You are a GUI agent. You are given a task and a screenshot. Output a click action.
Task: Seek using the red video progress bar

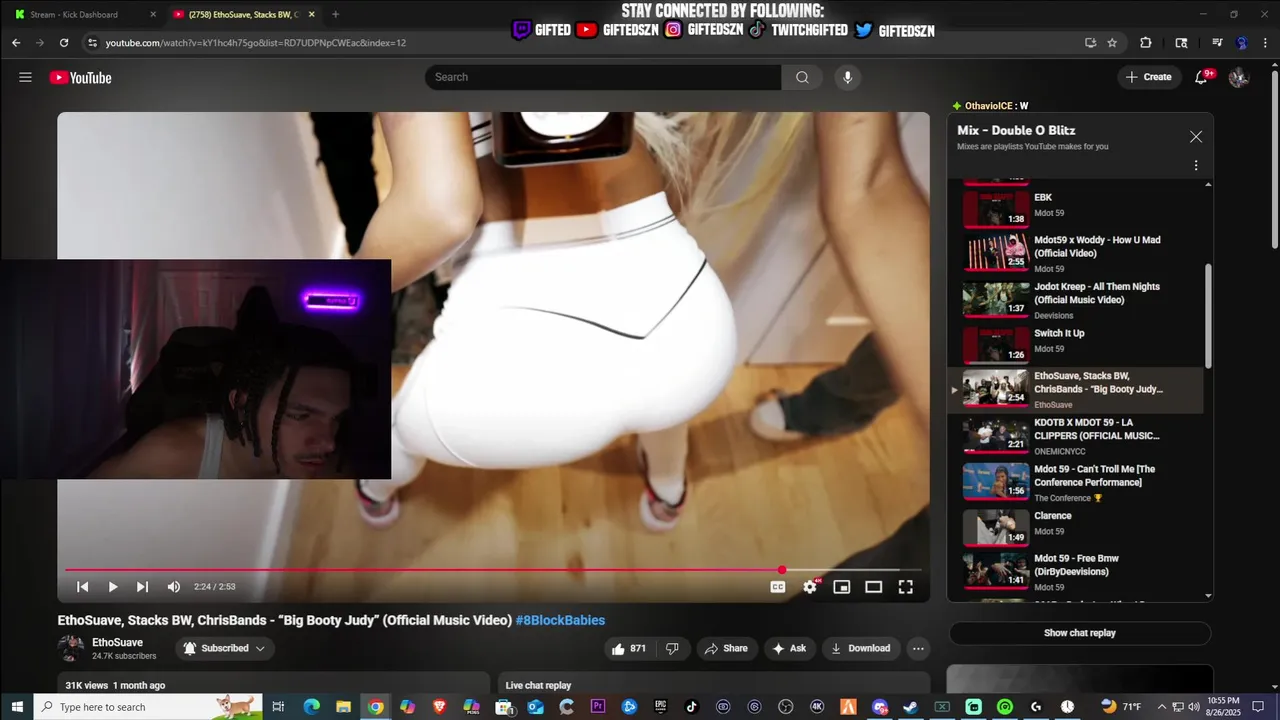click(493, 570)
